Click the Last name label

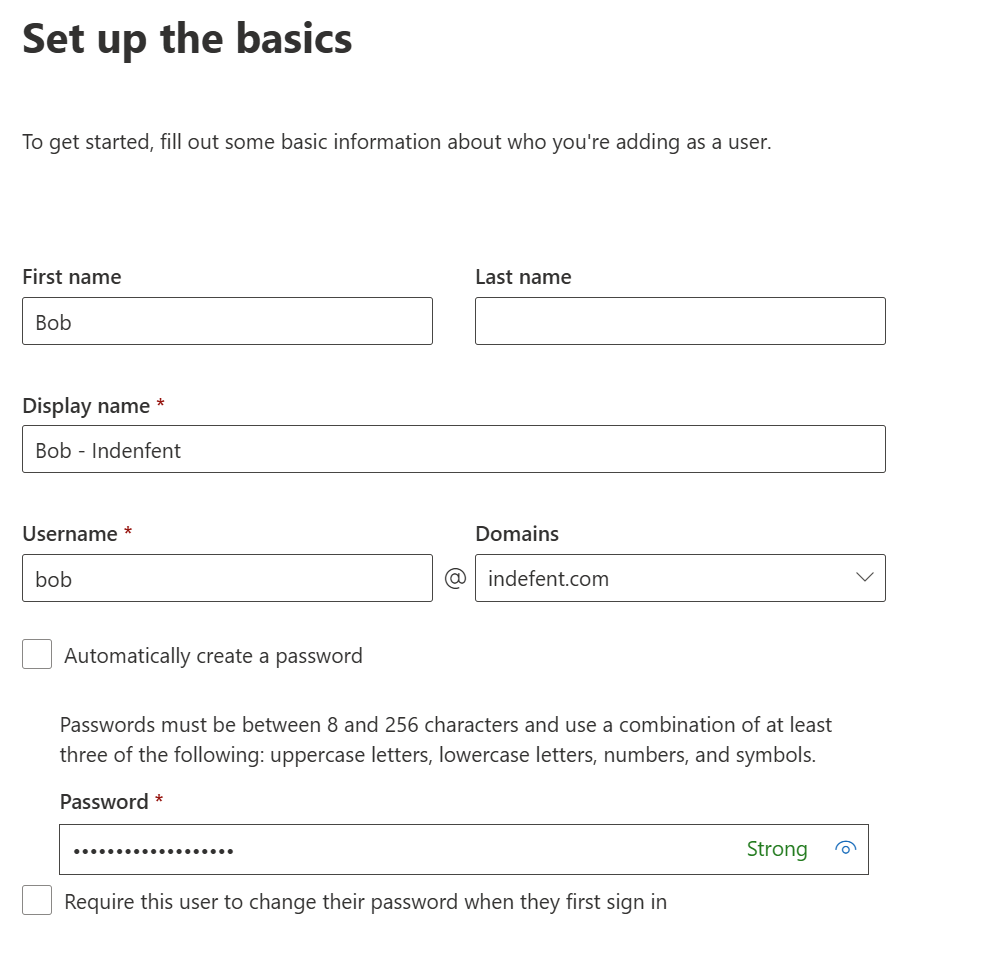(x=523, y=277)
